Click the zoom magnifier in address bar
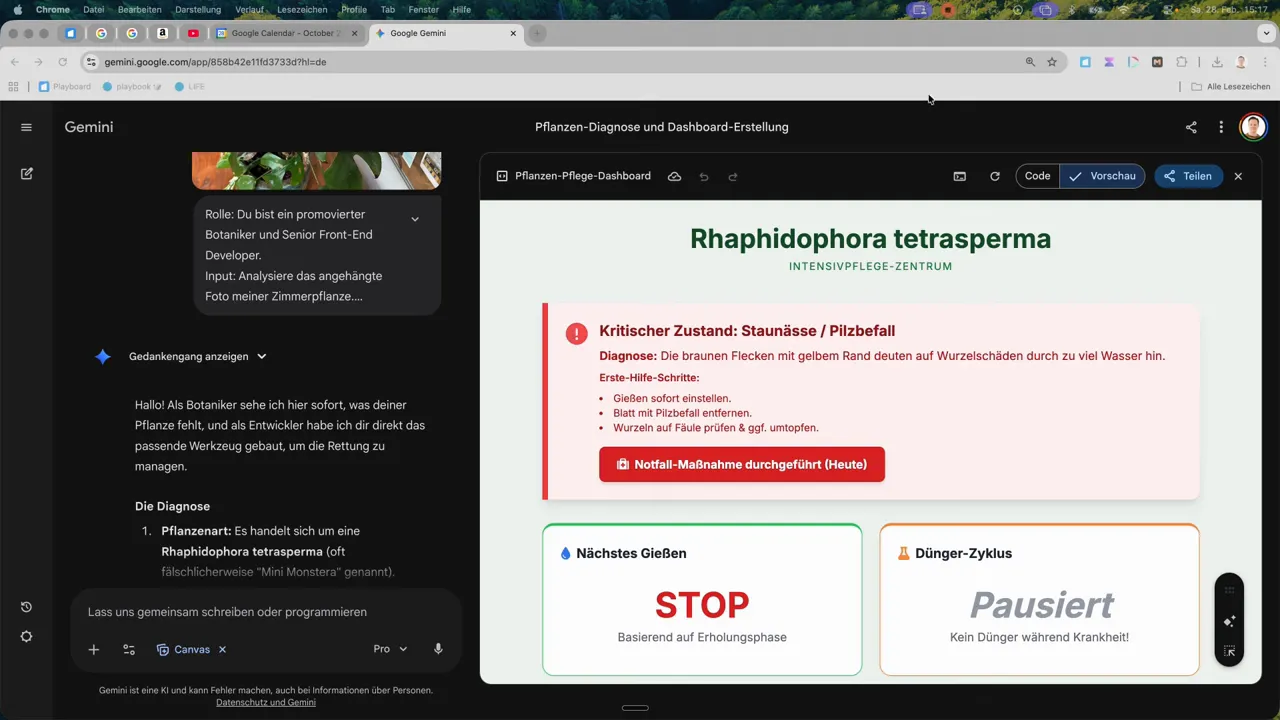 point(1030,62)
